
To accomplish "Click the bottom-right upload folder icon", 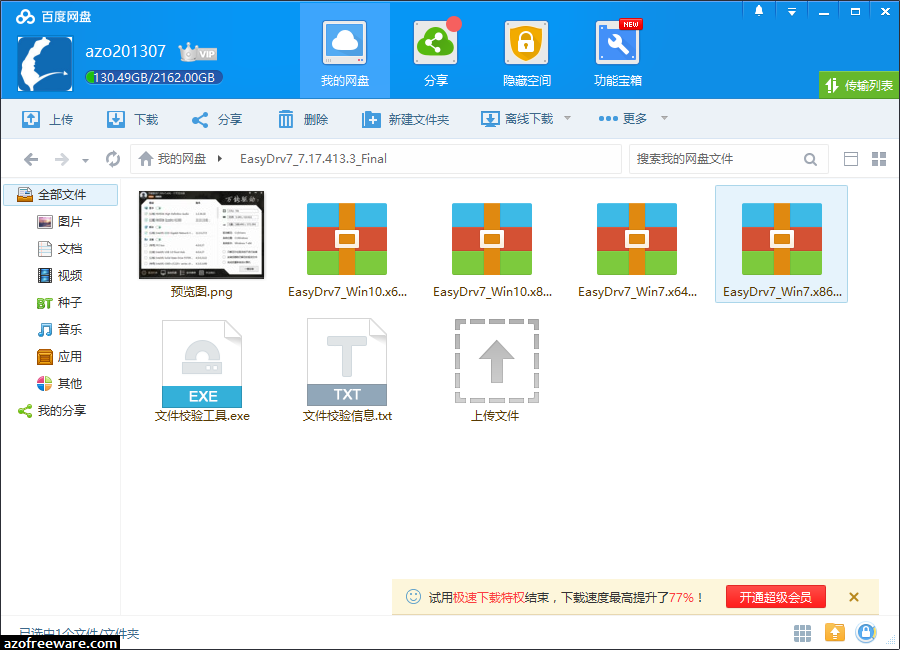I will [x=835, y=633].
